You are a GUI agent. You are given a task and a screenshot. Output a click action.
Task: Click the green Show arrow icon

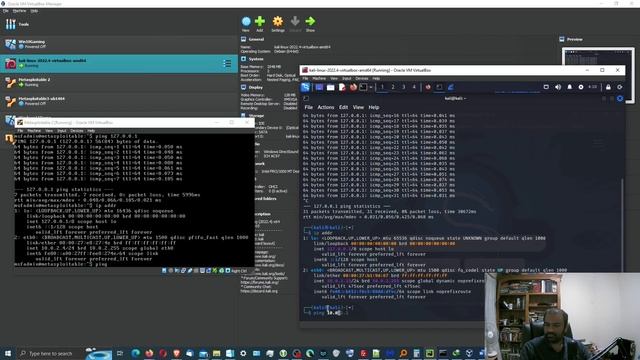(x=310, y=21)
